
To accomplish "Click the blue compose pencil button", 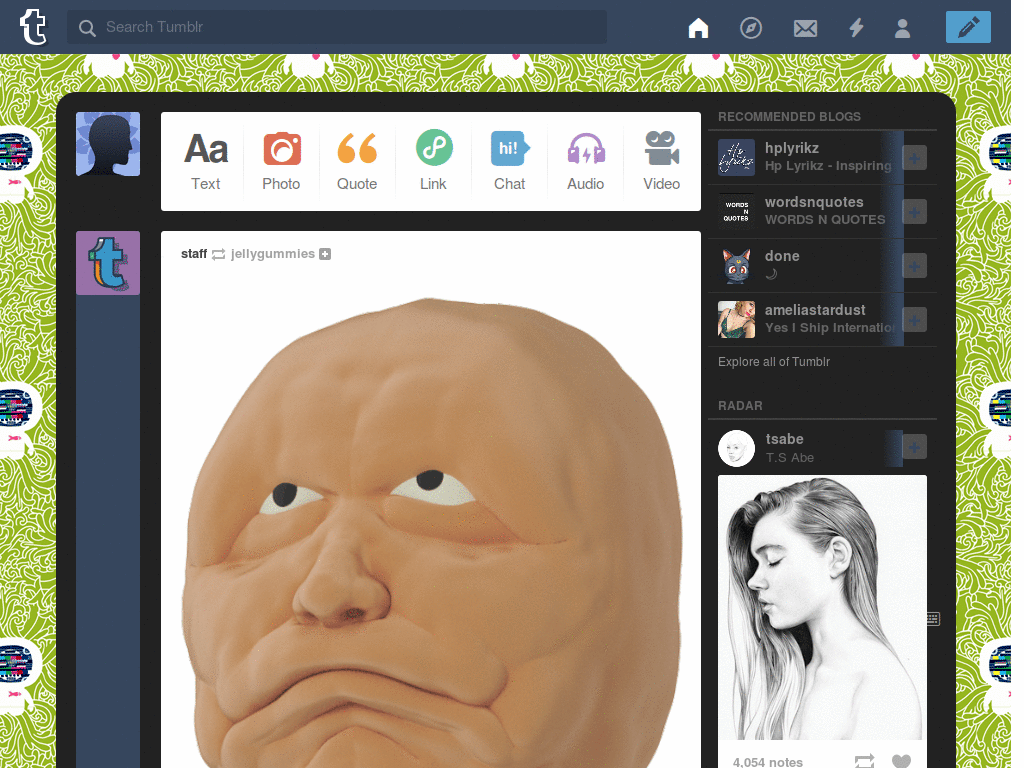I will (968, 27).
